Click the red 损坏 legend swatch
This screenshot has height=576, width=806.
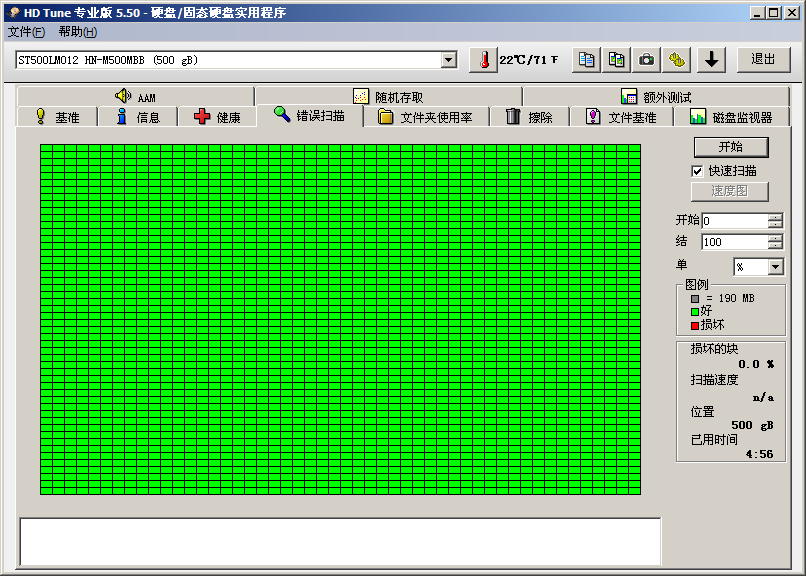click(x=695, y=325)
